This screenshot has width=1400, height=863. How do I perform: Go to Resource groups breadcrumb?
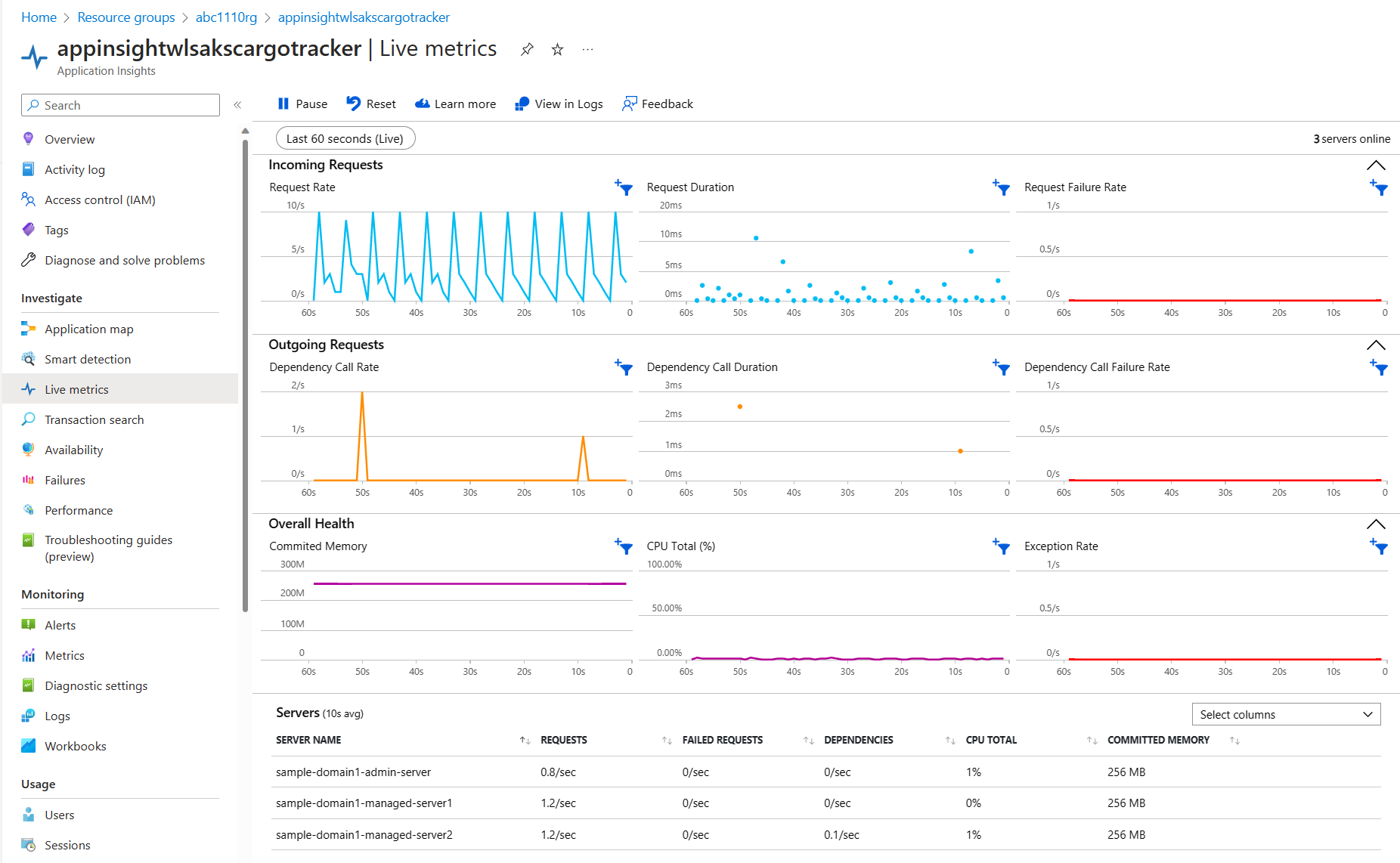(x=125, y=17)
